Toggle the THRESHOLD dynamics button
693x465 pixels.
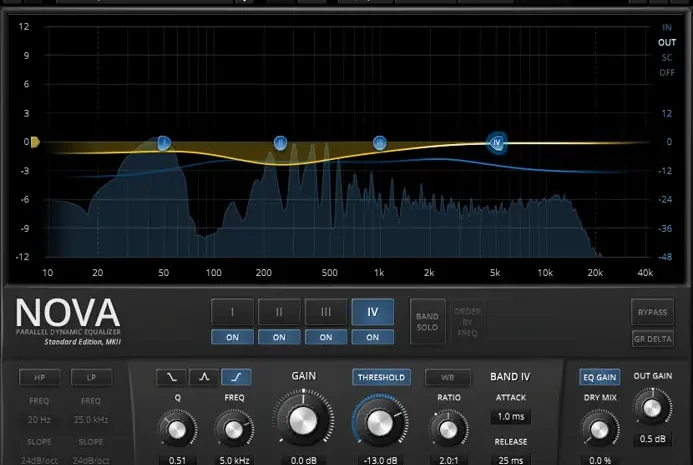click(381, 377)
